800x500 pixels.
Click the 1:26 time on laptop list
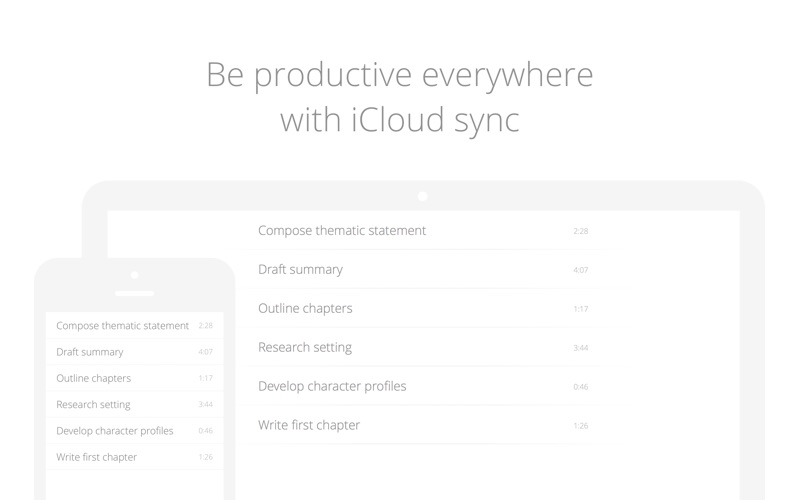(581, 426)
